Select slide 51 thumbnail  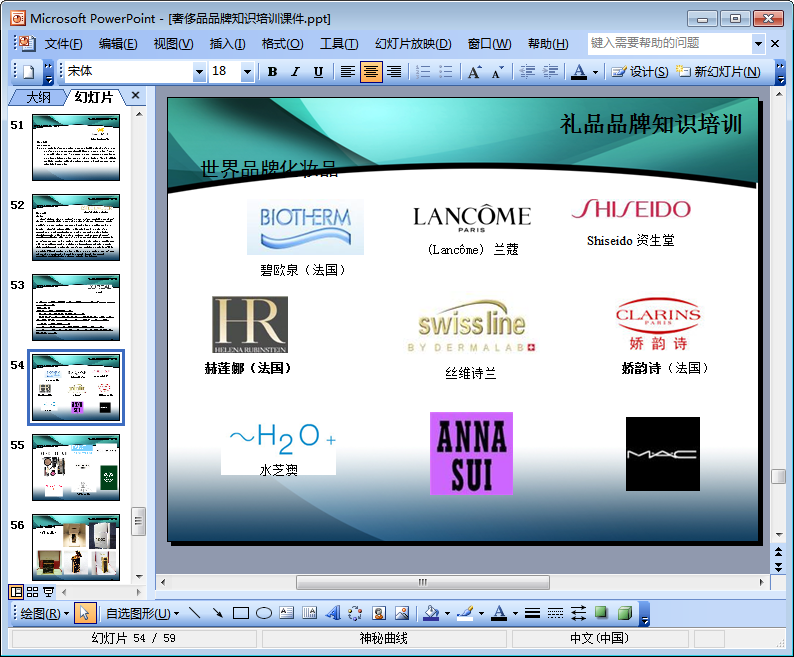[x=76, y=147]
